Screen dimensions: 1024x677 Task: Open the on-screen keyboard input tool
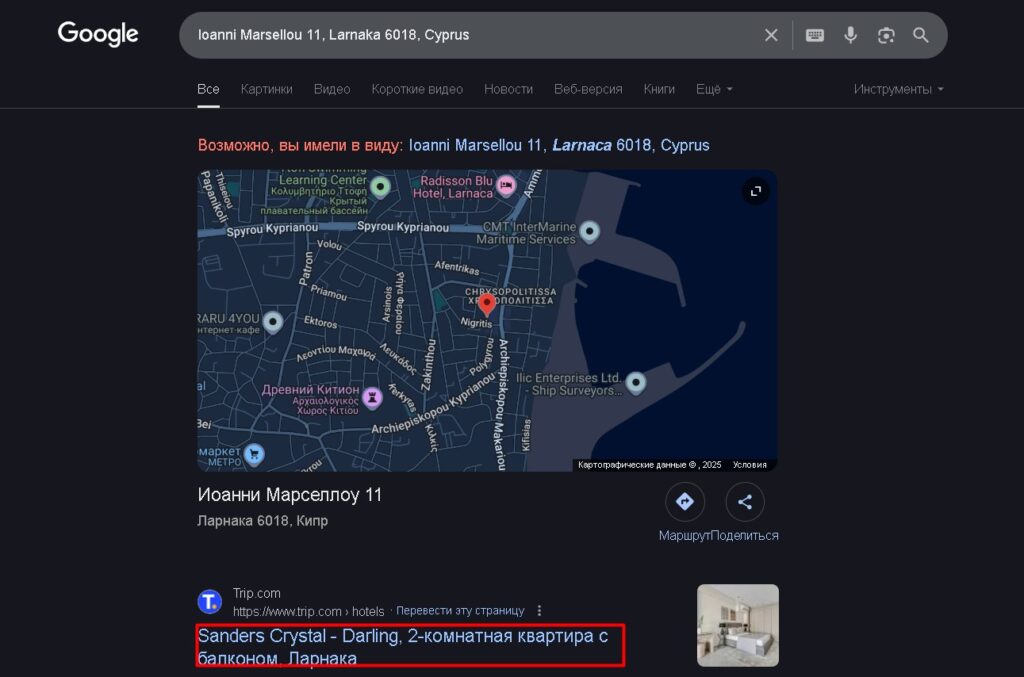coord(815,35)
